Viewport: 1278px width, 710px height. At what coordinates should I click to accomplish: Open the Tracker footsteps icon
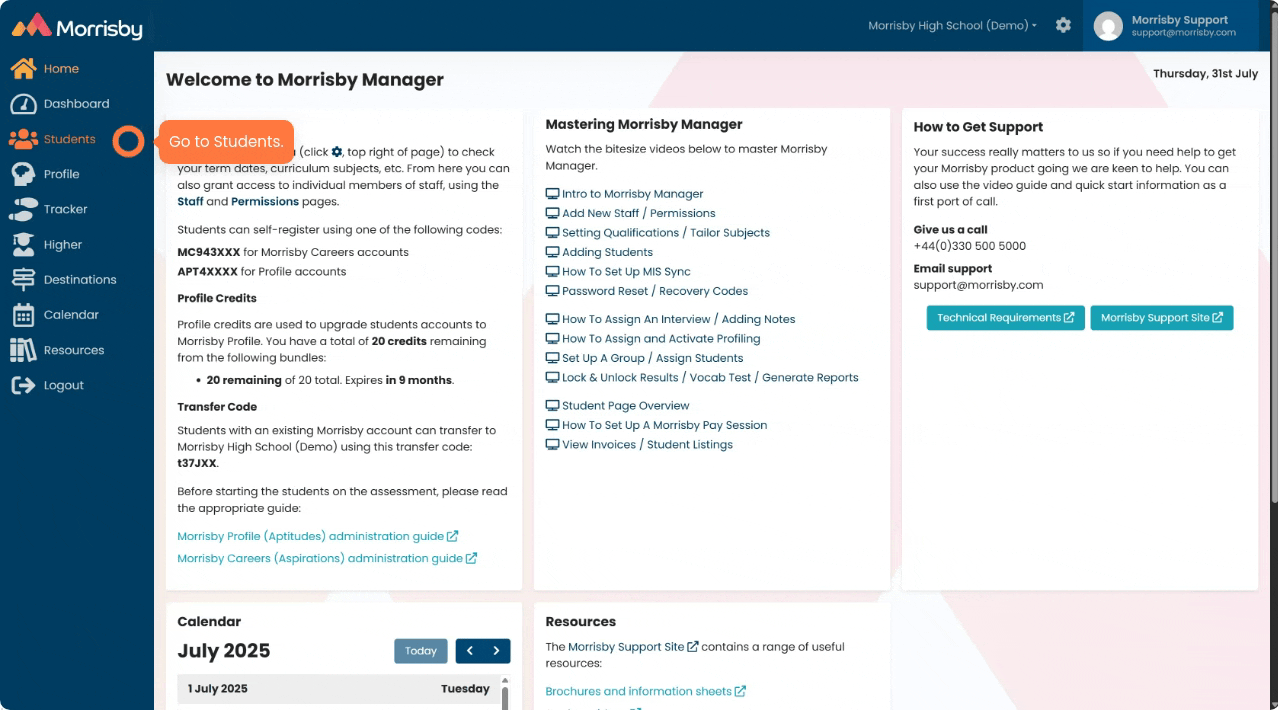(23, 209)
